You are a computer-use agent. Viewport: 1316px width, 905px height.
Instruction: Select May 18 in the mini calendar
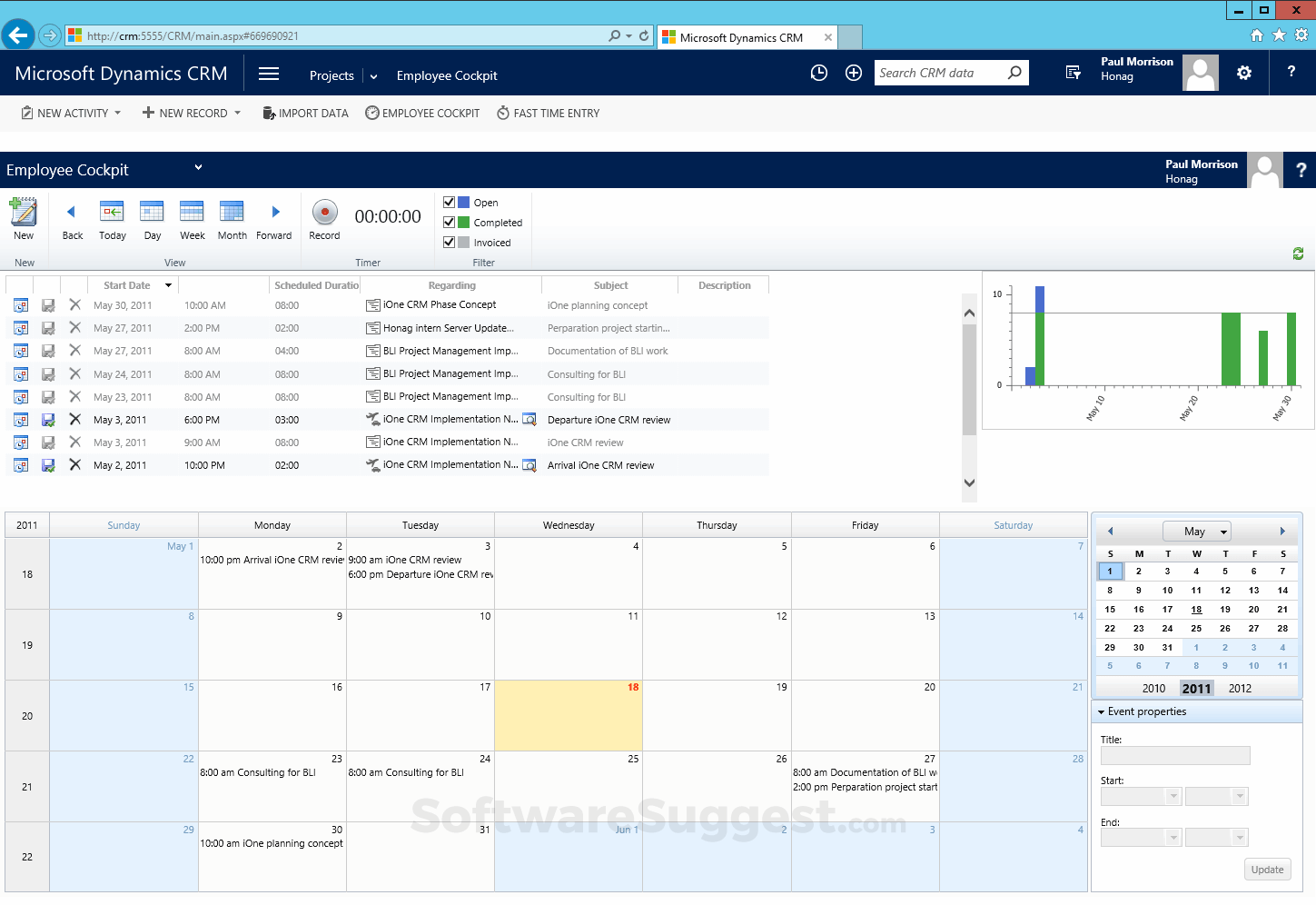[x=1196, y=609]
